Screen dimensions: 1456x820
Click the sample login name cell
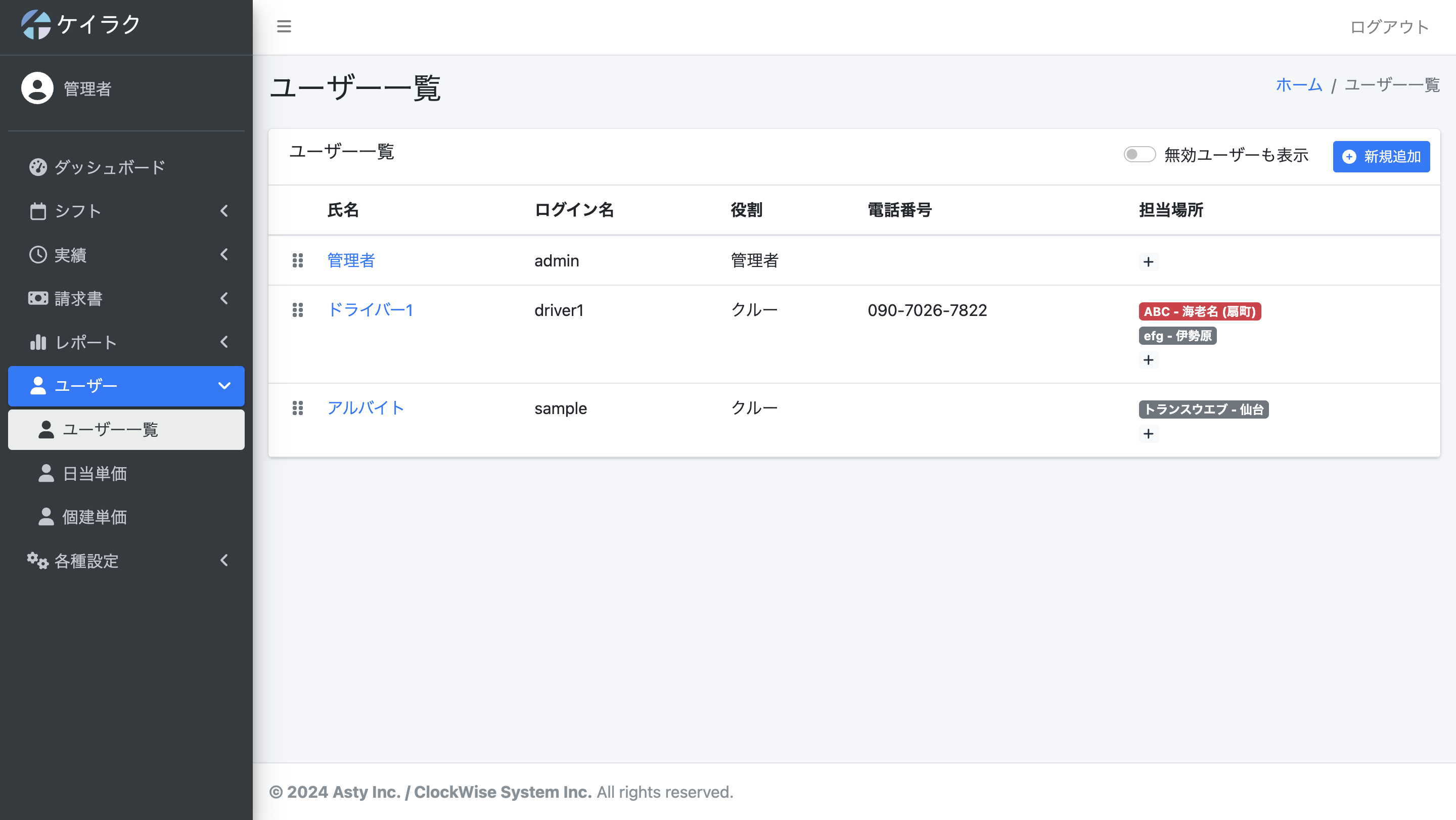point(560,408)
